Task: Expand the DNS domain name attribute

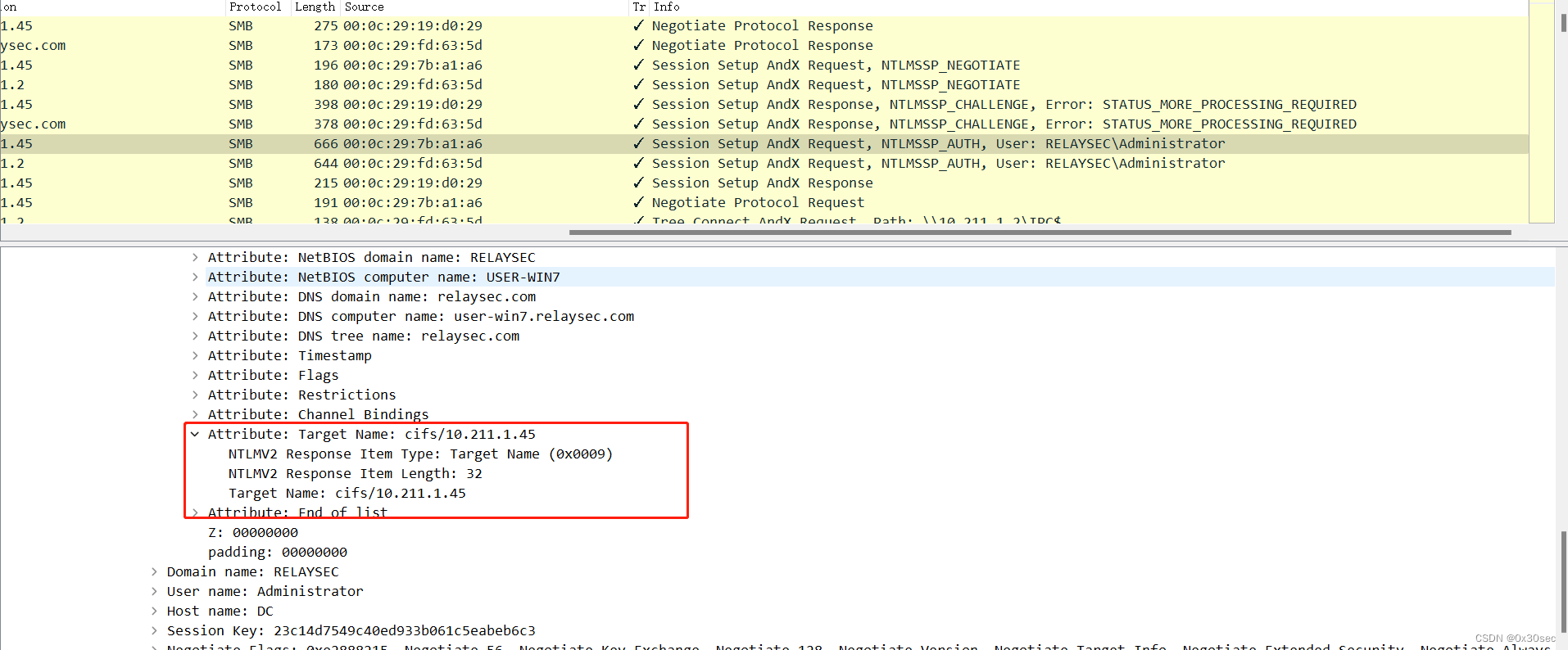Action: (195, 296)
